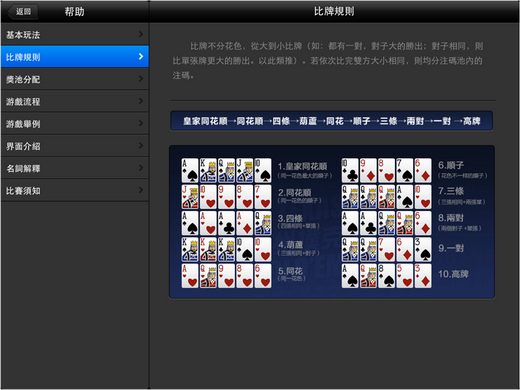Tap the 返回 back button

click(x=23, y=12)
